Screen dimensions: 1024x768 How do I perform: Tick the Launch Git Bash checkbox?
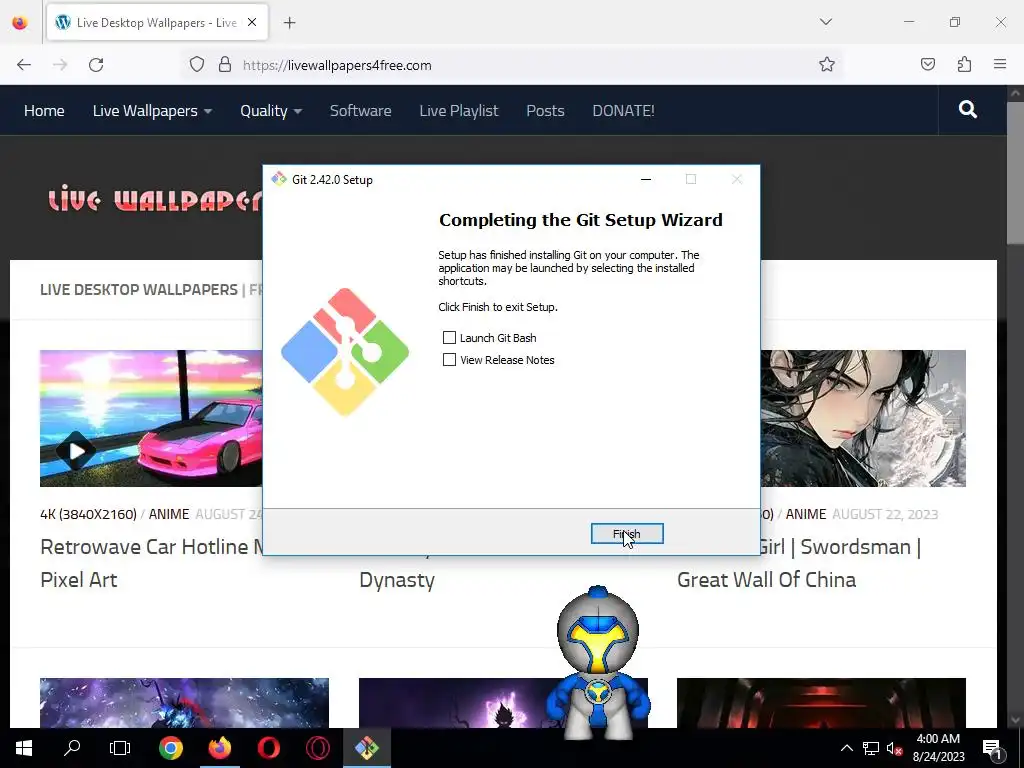click(449, 338)
